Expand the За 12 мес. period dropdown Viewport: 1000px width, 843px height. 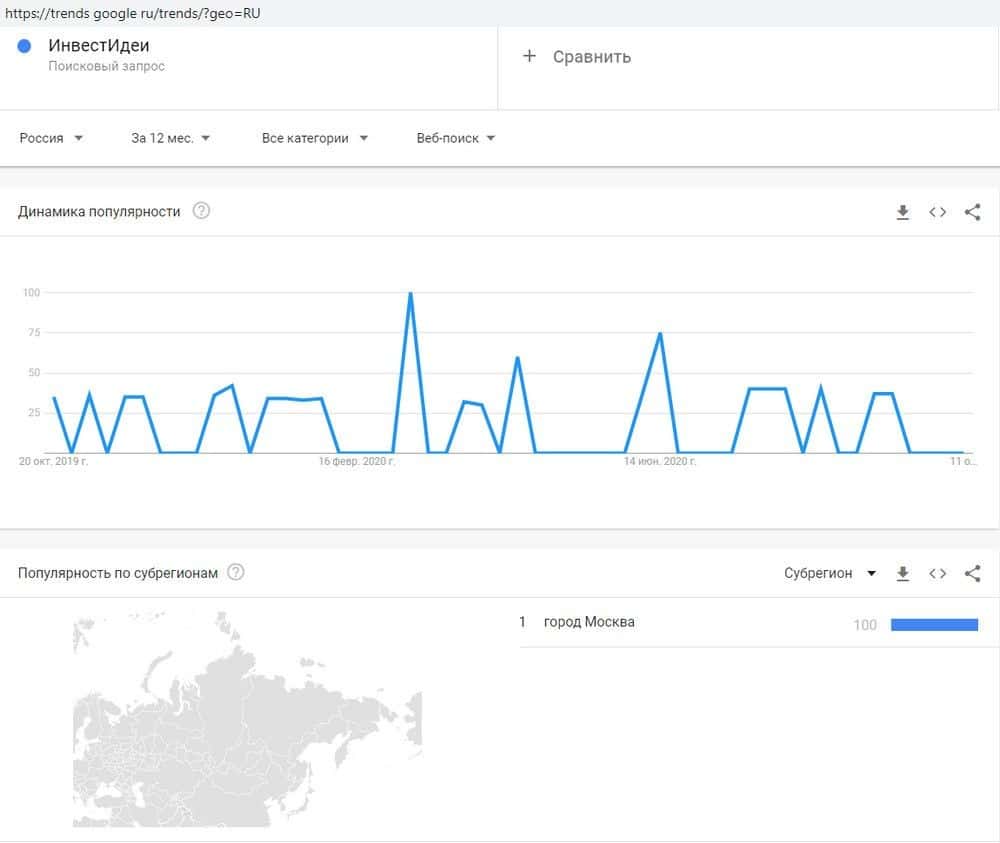tap(170, 138)
